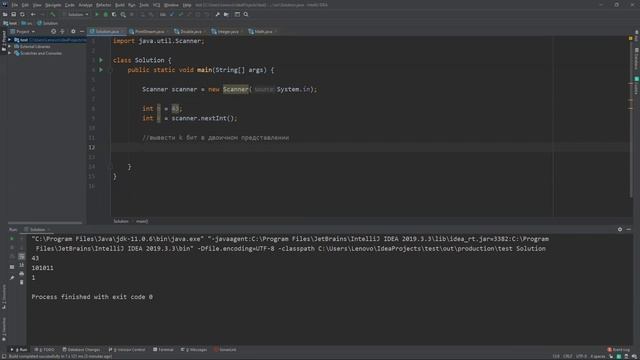Open the Version Control tool window
This screenshot has width=640, height=360.
point(127,350)
